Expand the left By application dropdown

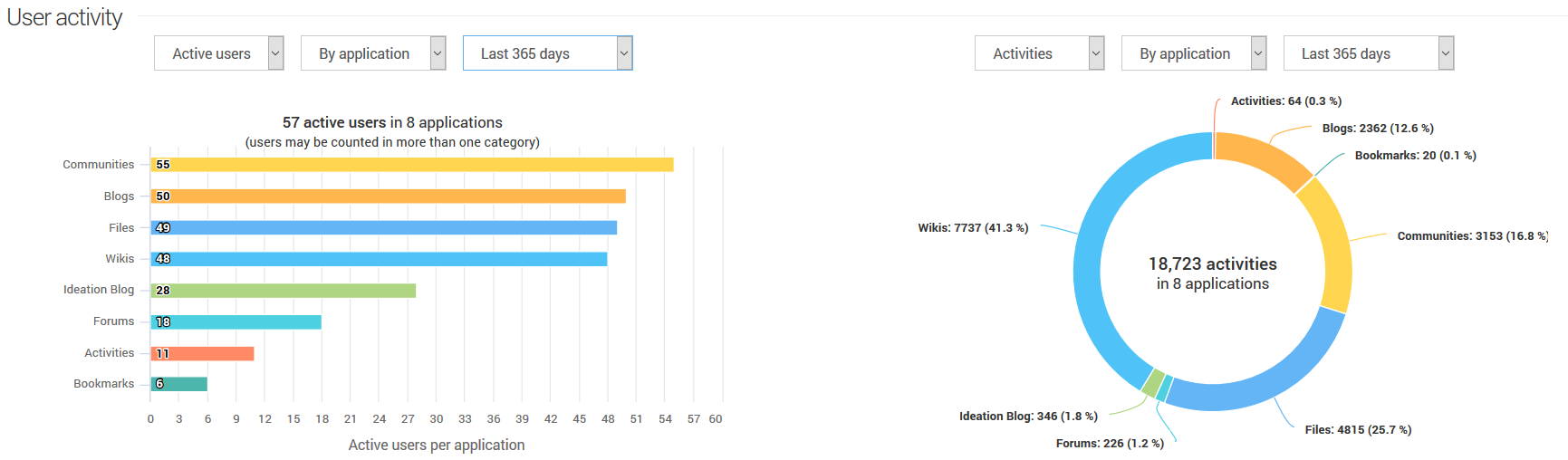click(x=372, y=53)
